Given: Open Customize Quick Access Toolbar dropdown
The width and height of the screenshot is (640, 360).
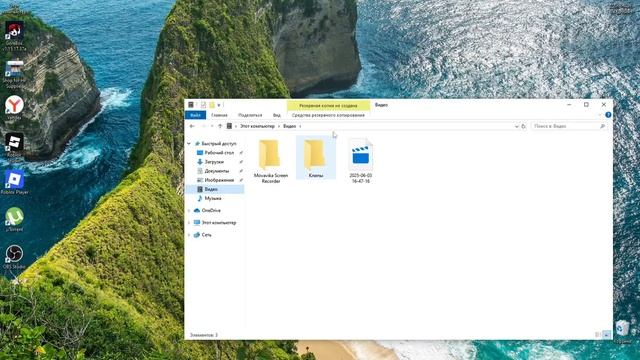Looking at the screenshot, I should pos(219,105).
